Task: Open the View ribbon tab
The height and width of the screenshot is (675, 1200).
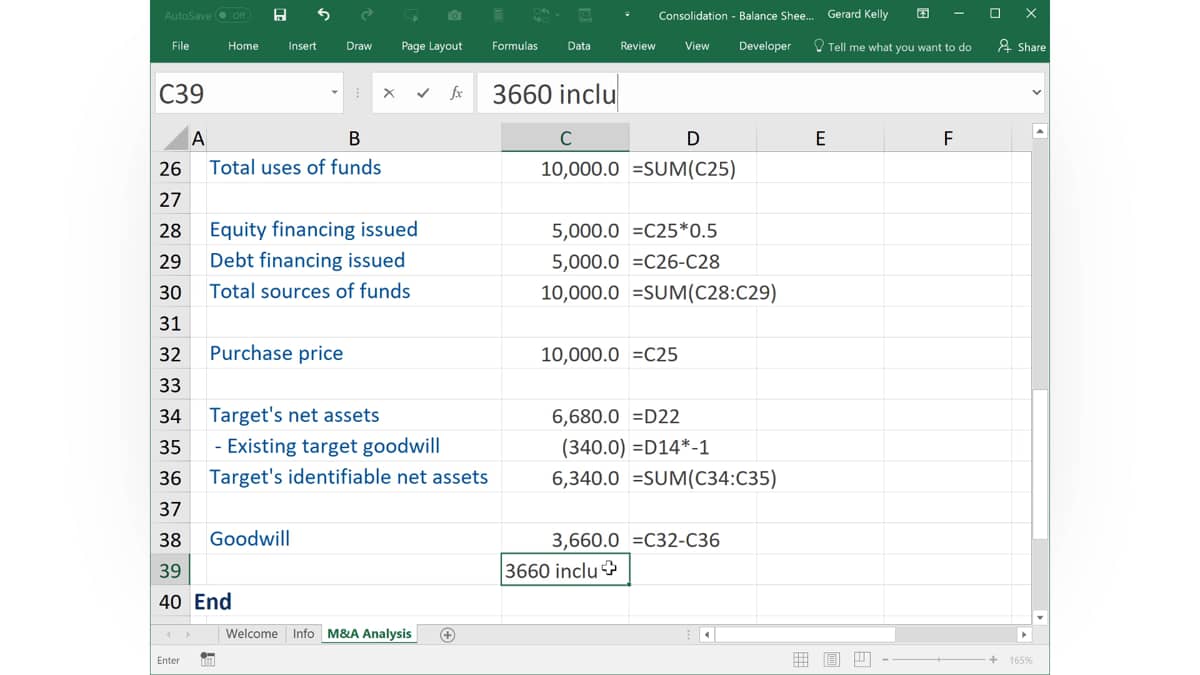Action: click(697, 46)
